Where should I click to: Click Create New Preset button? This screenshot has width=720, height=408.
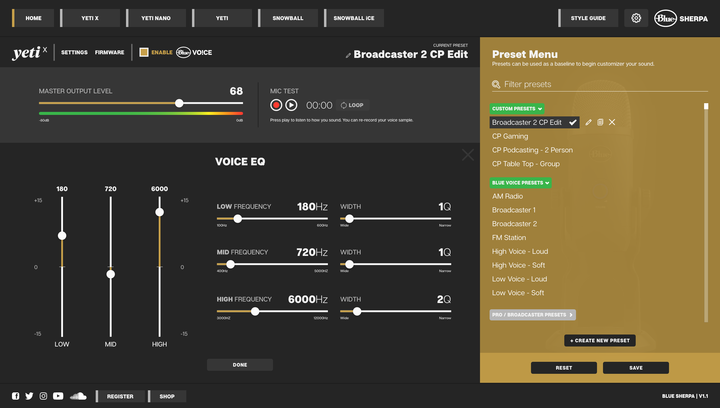click(x=600, y=341)
